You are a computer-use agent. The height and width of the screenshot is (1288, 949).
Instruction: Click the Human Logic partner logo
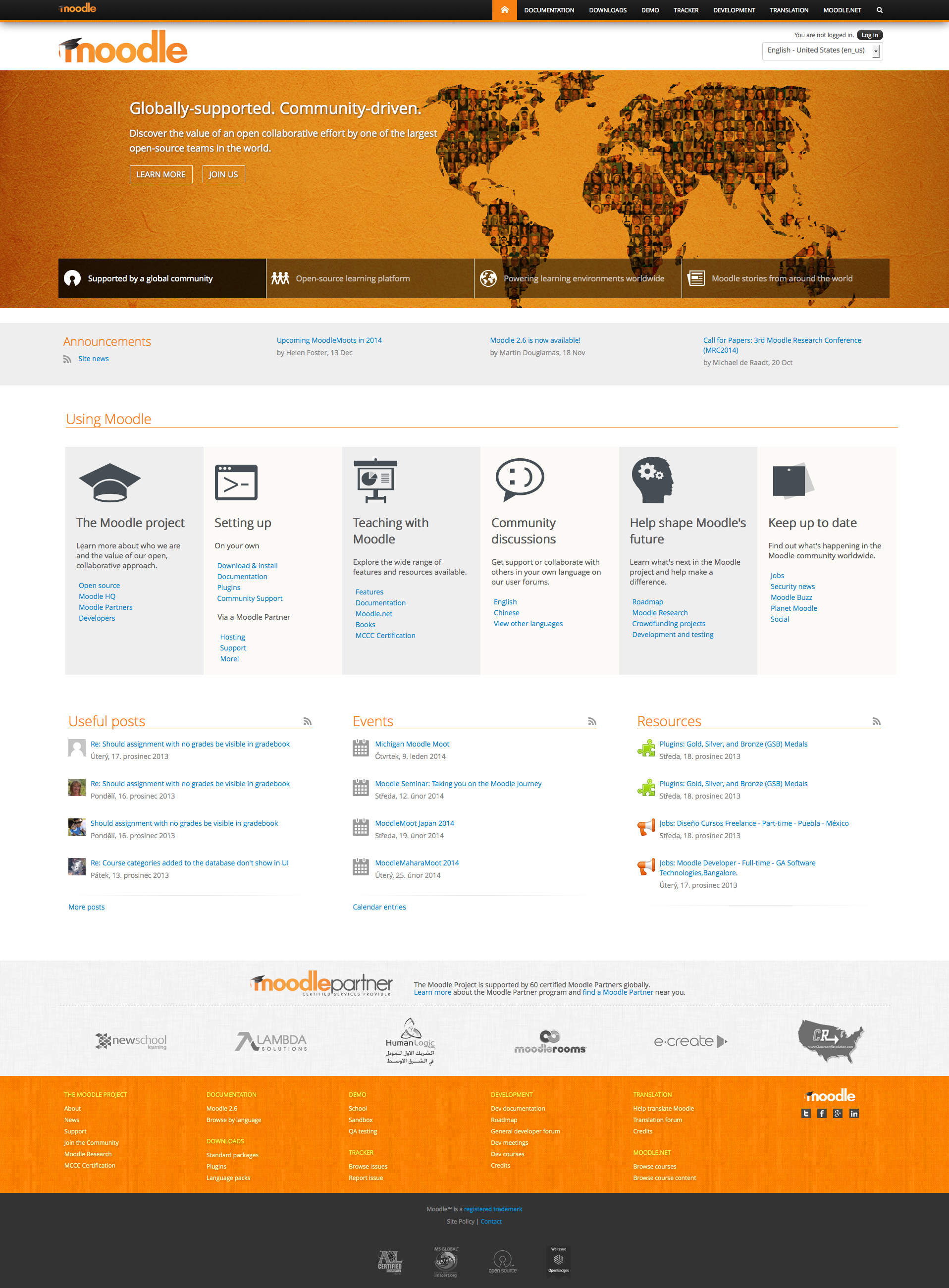coord(410,1041)
